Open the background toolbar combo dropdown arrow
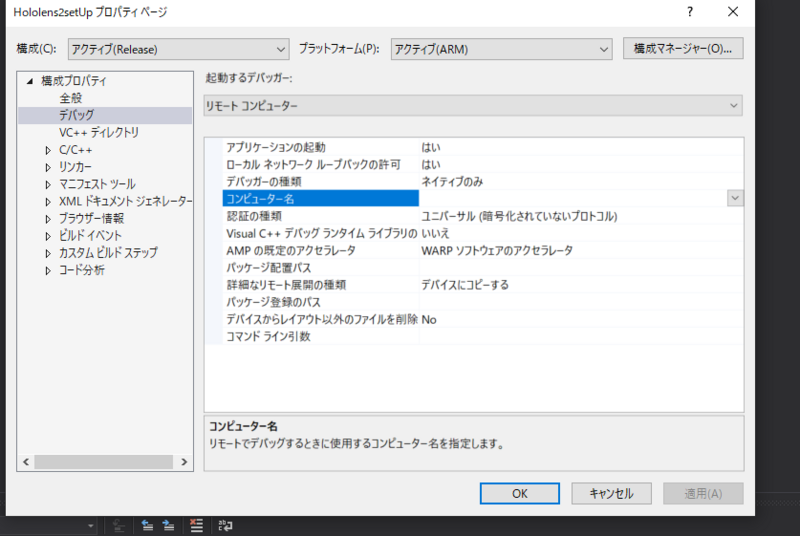This screenshot has height=536, width=800. click(90, 525)
